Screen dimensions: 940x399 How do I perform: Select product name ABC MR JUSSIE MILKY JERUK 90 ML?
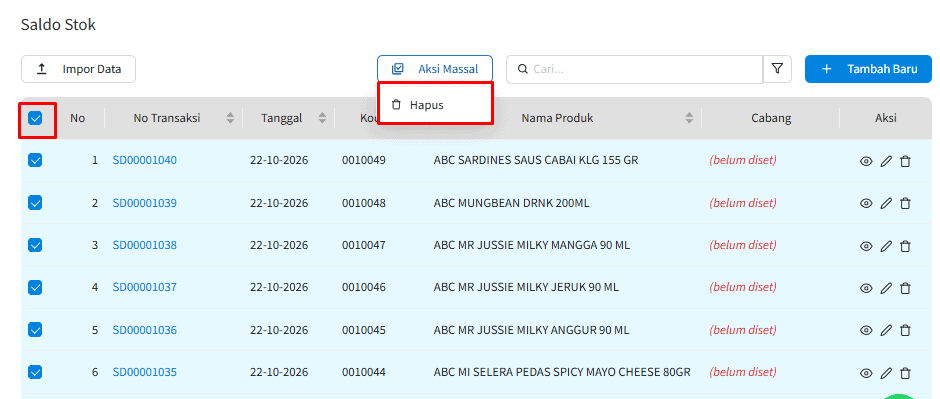point(526,288)
